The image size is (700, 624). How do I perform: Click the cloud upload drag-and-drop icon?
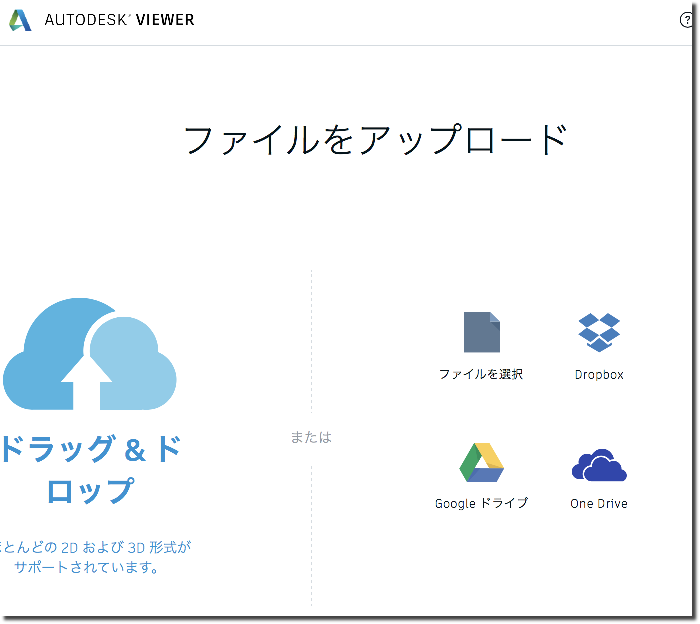pos(89,354)
